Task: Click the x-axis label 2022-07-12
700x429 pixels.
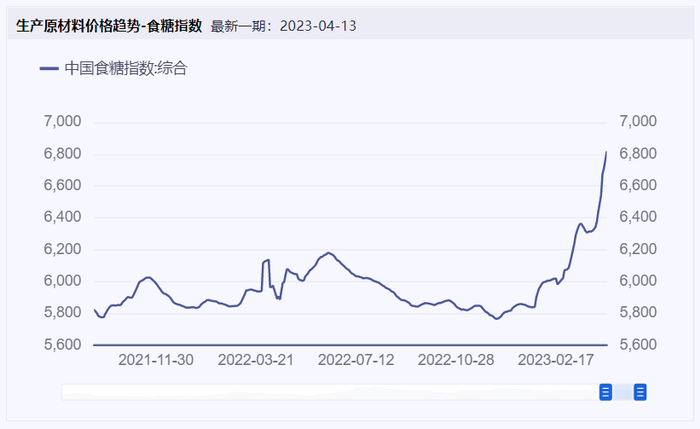Action: (356, 360)
